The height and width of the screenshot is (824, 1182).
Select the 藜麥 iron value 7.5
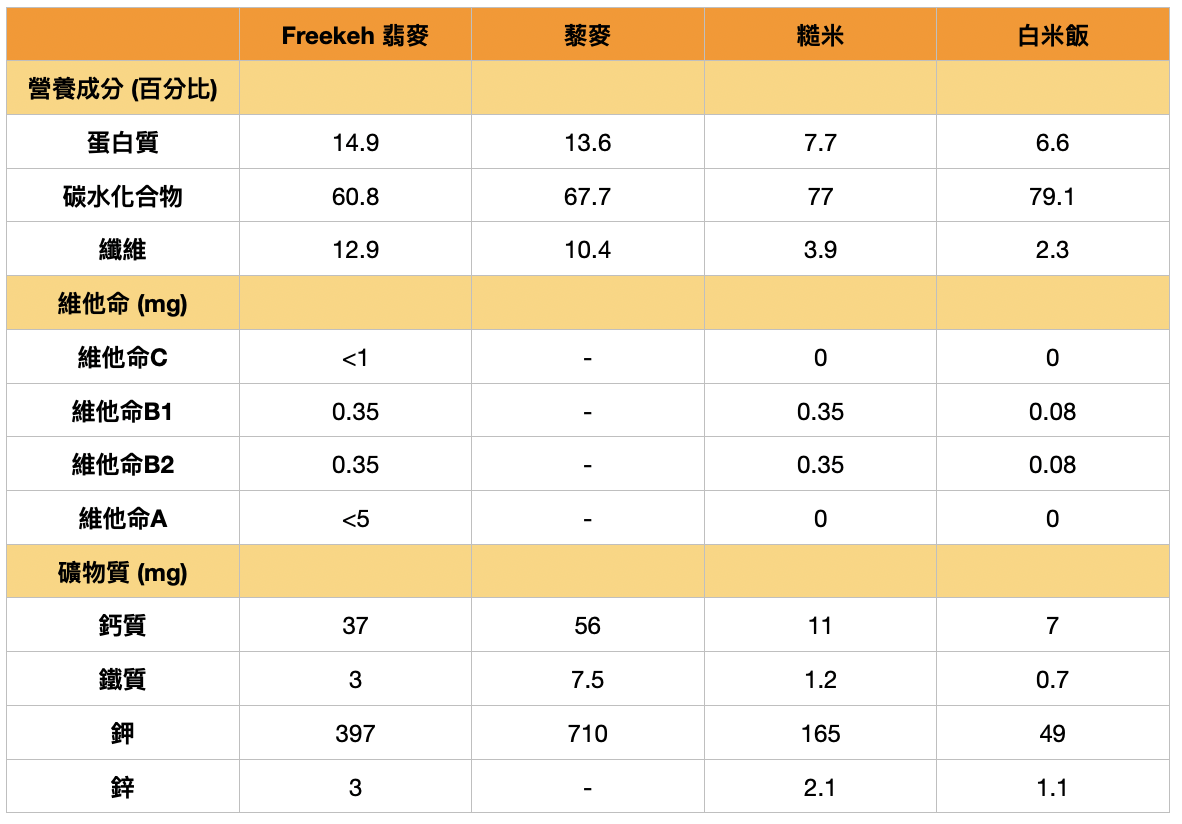587,680
